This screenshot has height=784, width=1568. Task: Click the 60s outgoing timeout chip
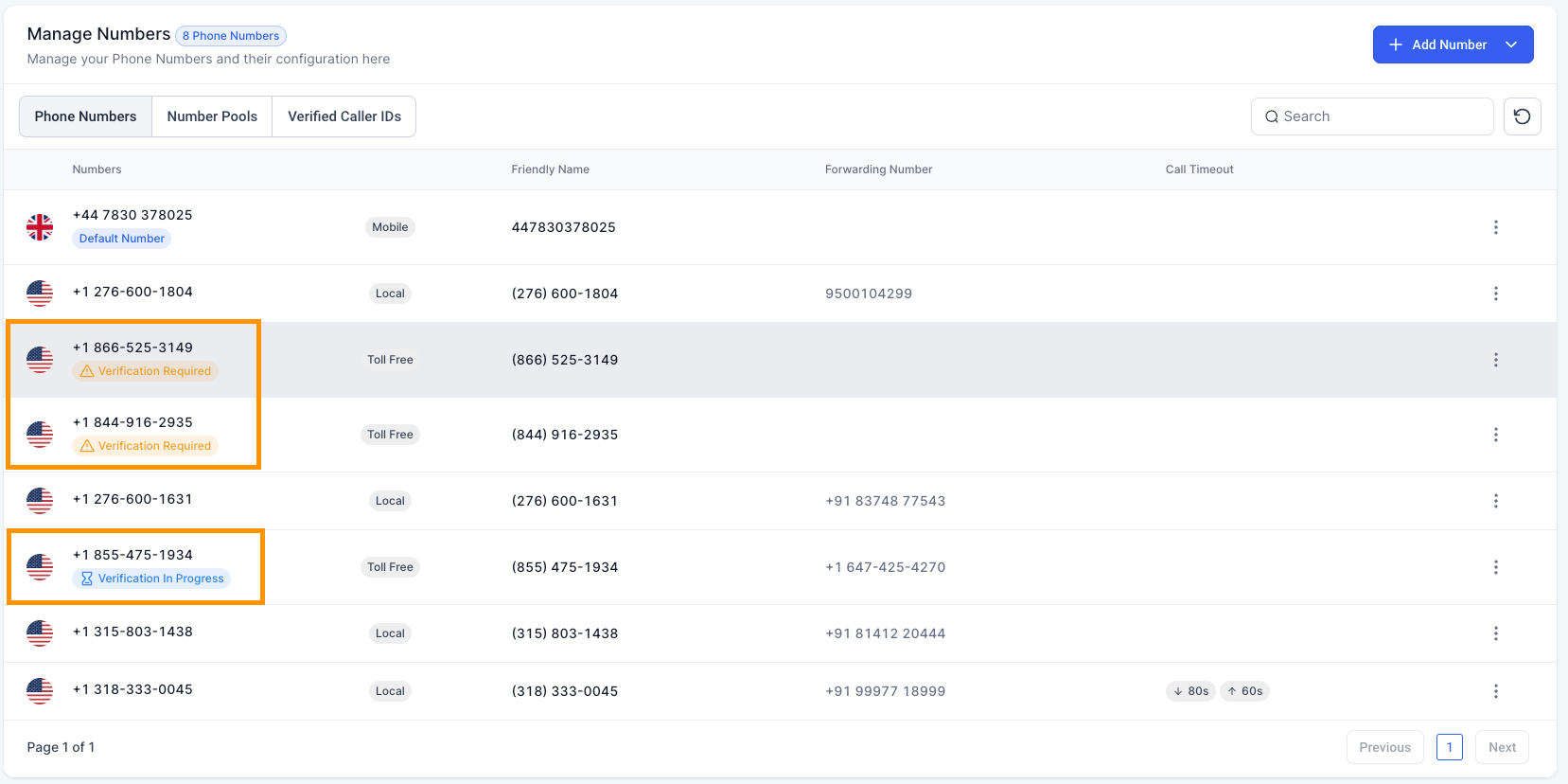[1244, 691]
